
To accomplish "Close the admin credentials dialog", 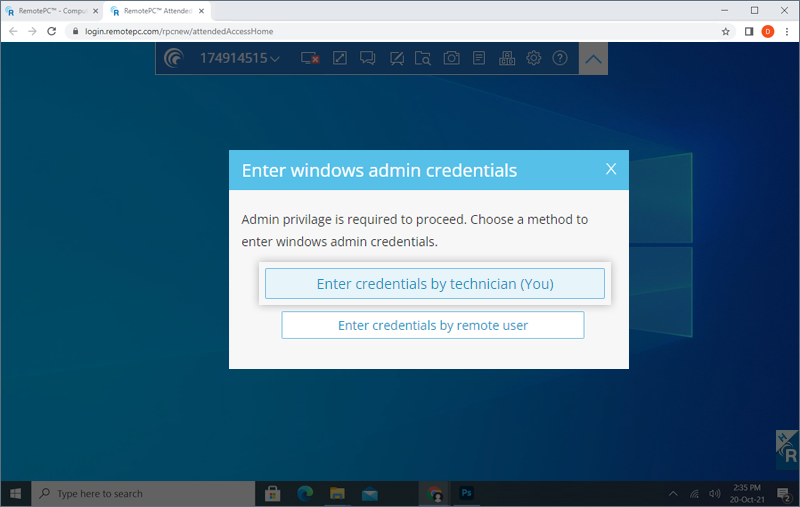I will coord(611,169).
